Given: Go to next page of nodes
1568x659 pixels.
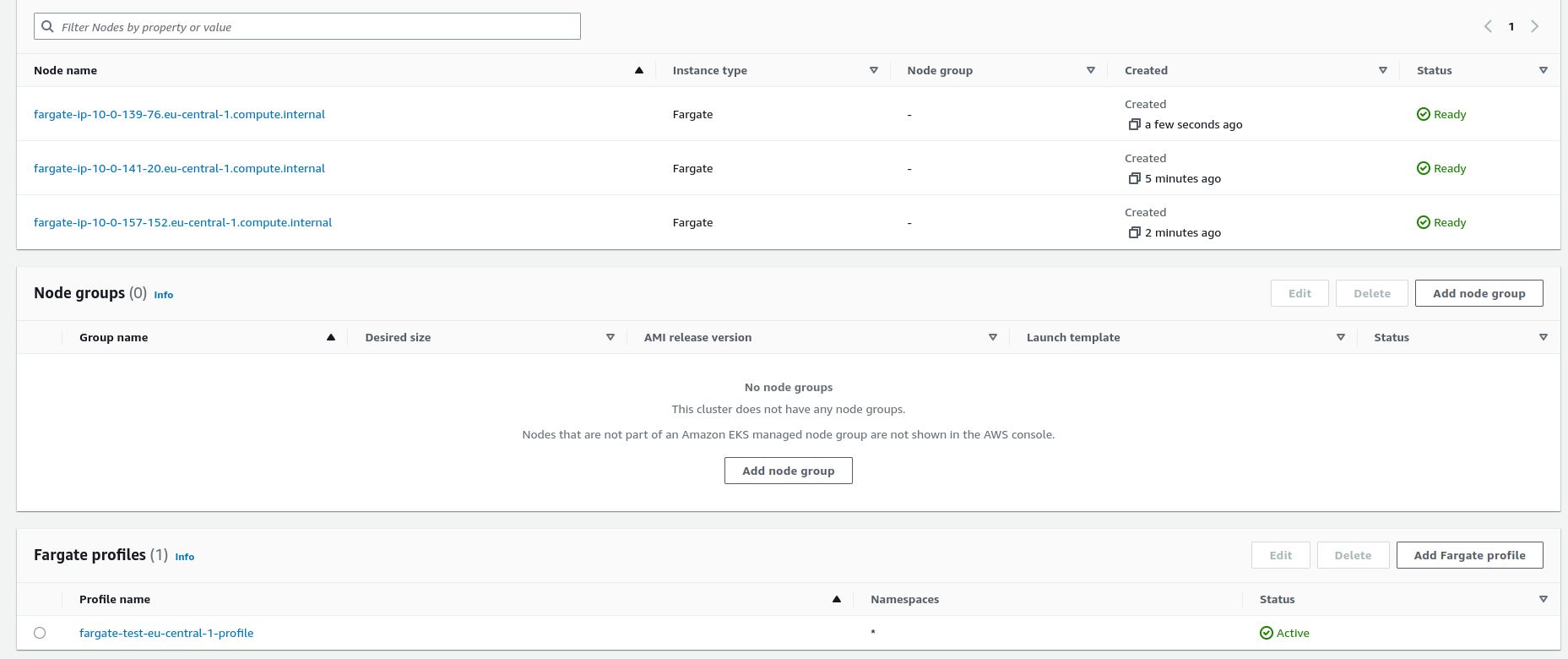Looking at the screenshot, I should click(1535, 26).
